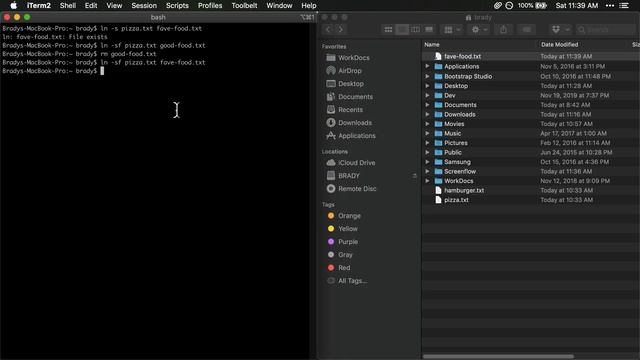
Task: Click the three-dots menu bar icon
Action: coord(610,6)
